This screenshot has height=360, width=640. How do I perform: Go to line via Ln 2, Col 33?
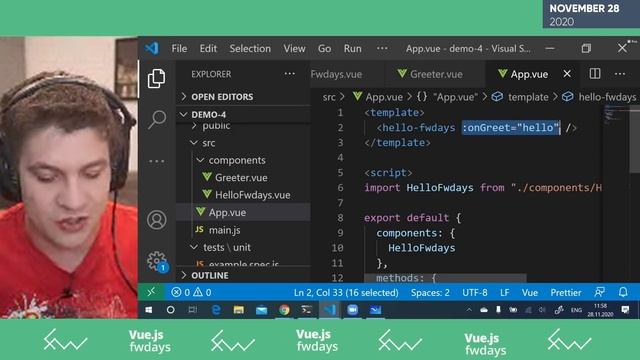click(x=346, y=293)
